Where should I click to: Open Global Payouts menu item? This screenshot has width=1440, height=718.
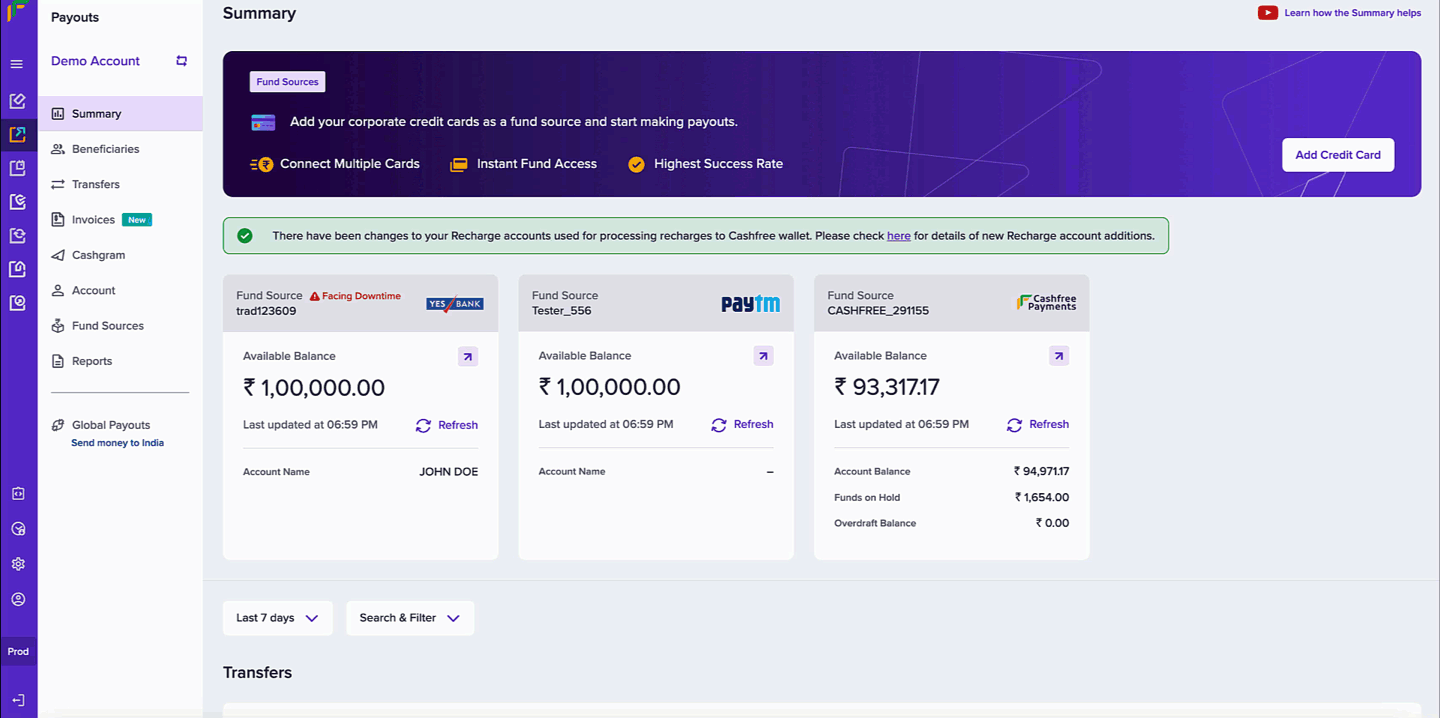[x=111, y=425]
